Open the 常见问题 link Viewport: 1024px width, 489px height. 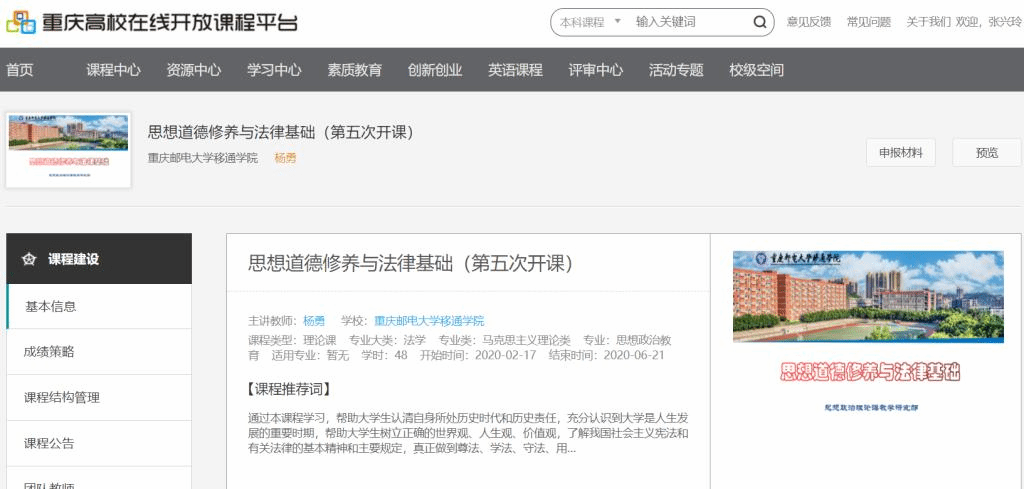click(x=868, y=22)
